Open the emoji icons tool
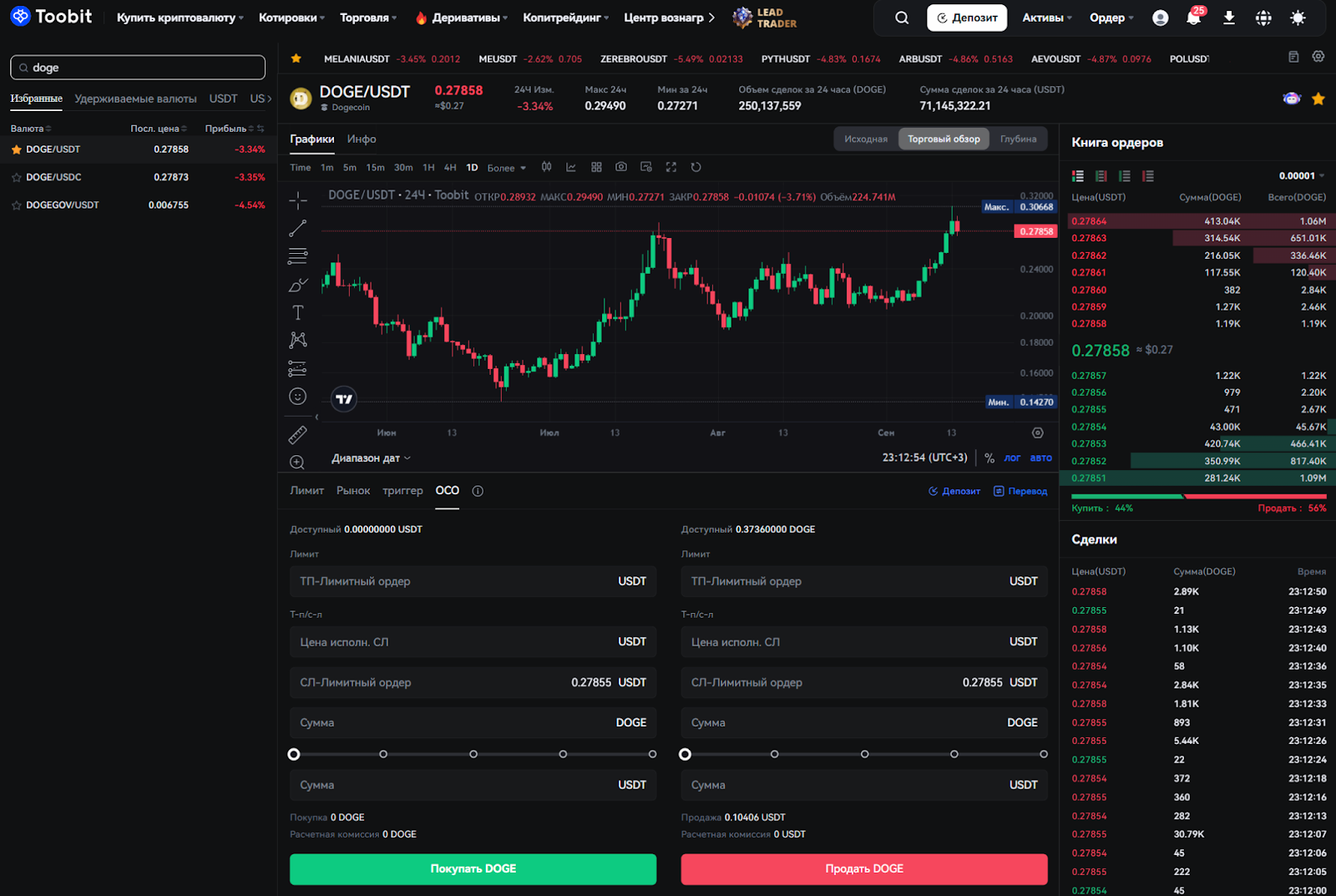 tap(298, 397)
